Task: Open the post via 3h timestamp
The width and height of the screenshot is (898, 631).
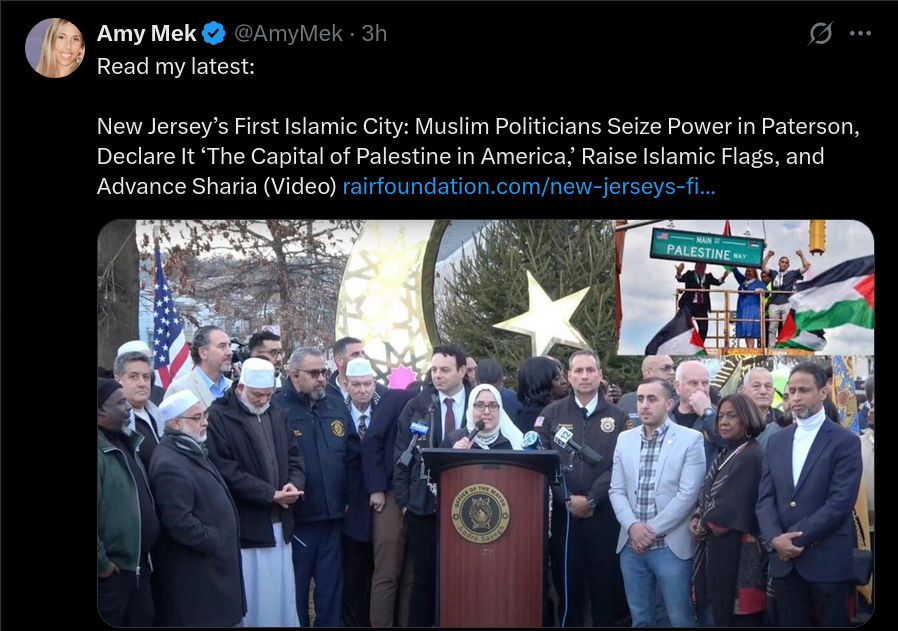Action: pos(375,33)
